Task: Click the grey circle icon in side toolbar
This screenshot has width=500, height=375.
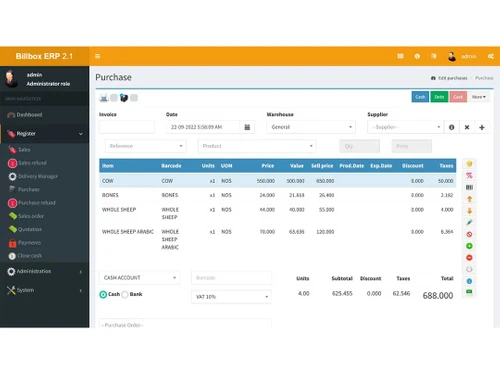Action: click(469, 269)
